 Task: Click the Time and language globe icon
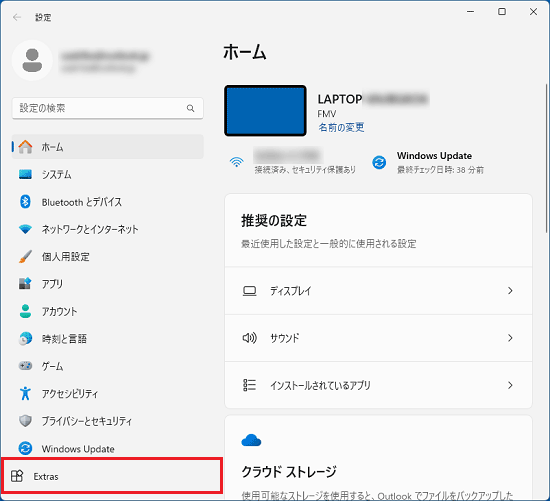[25, 339]
